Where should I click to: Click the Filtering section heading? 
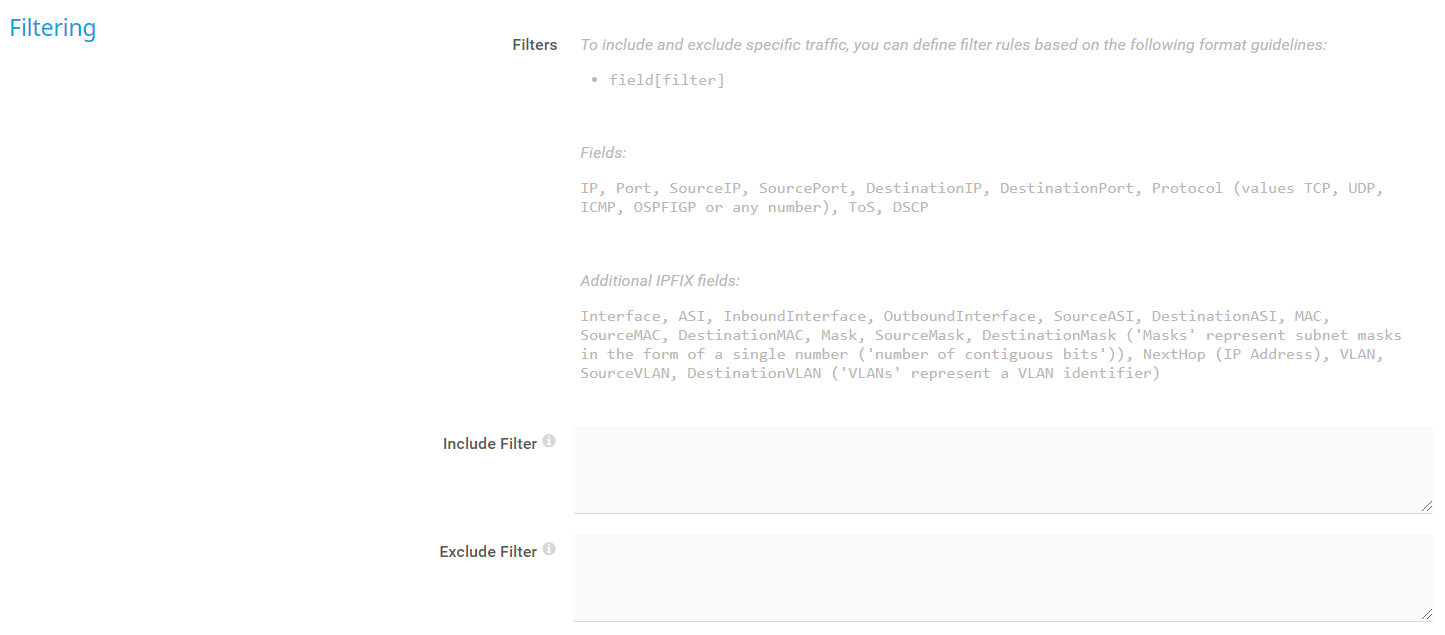coord(53,28)
